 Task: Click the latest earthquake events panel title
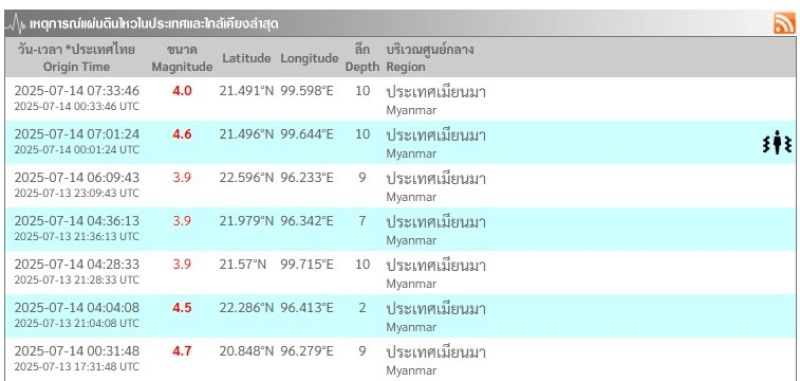(154, 23)
